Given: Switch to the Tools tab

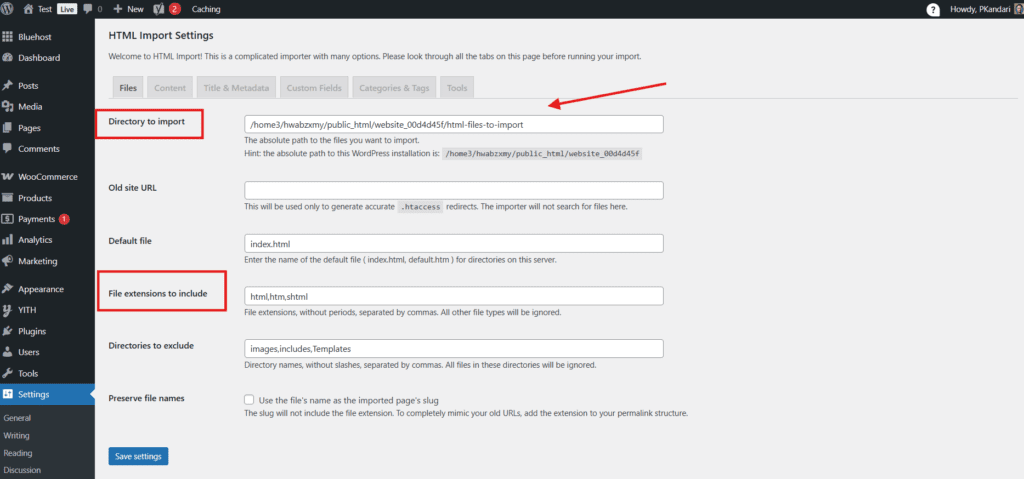Looking at the screenshot, I should 456,88.
